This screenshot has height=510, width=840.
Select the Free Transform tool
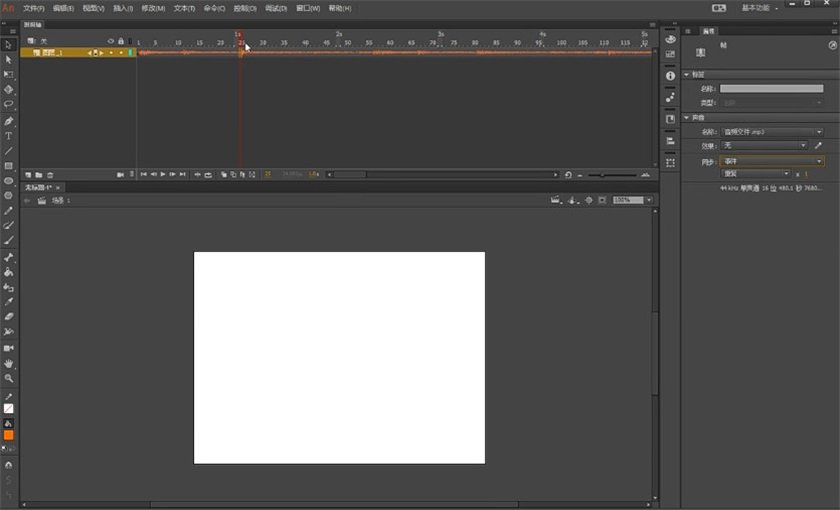point(9,74)
